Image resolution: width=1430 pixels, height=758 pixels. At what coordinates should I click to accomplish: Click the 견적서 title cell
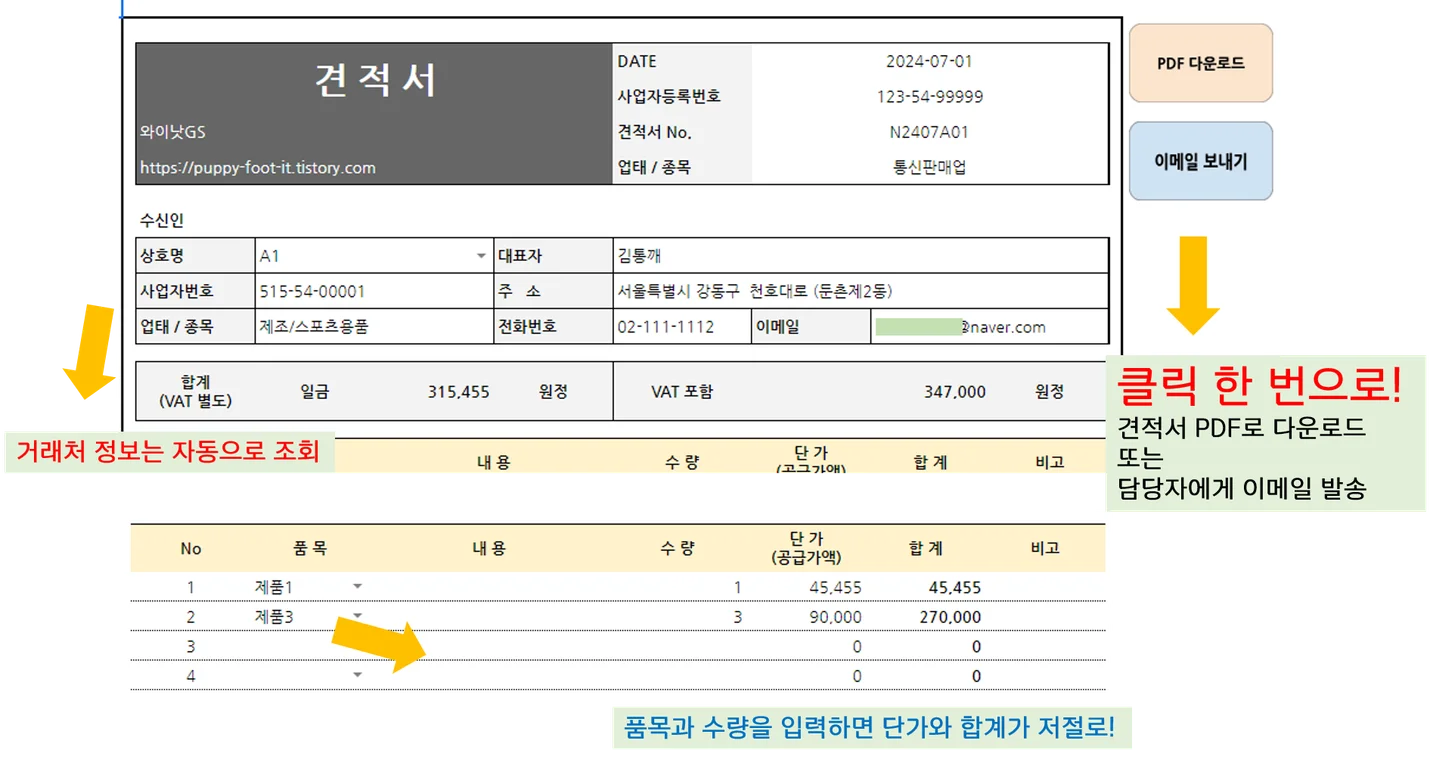click(375, 80)
